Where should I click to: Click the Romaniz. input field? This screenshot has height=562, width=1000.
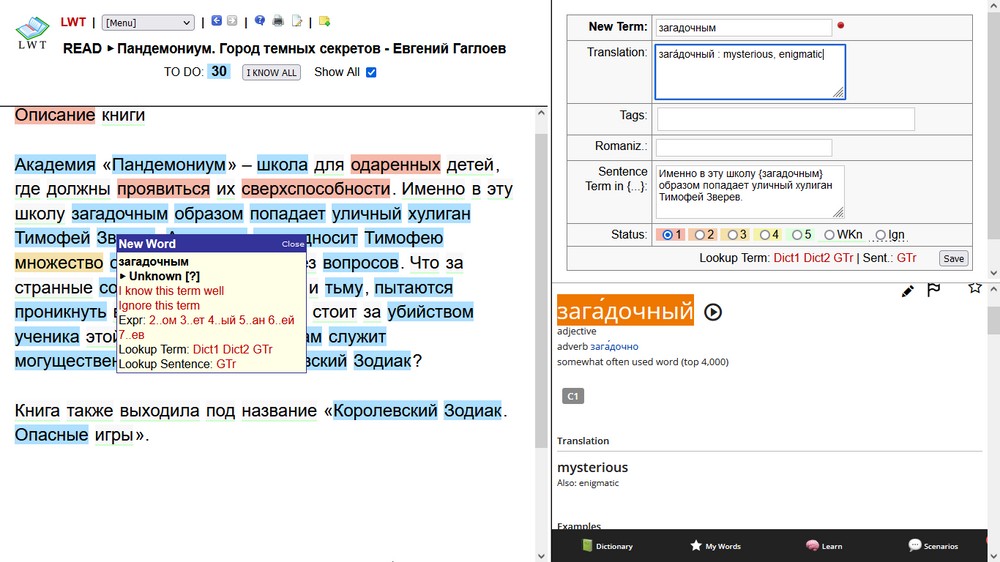pos(744,147)
